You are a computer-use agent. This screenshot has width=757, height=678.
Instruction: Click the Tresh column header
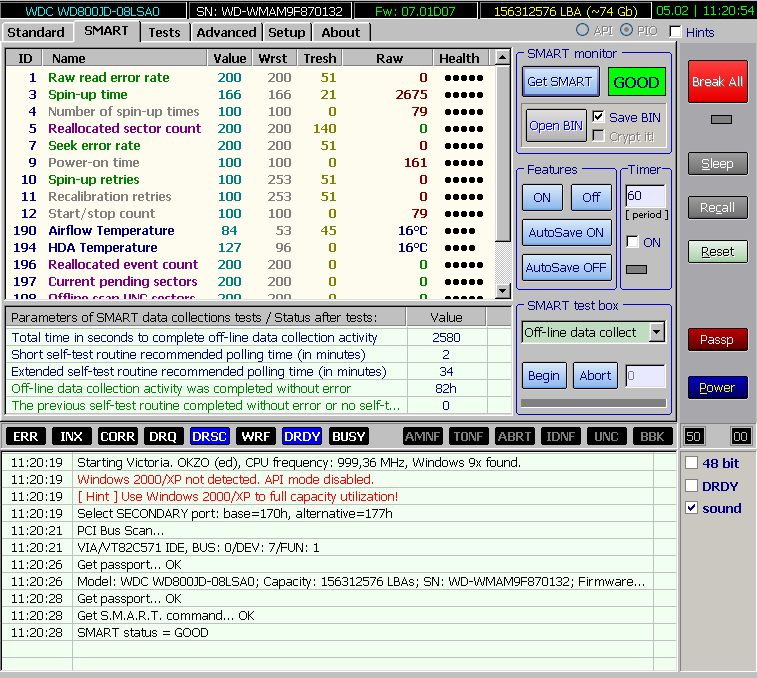coord(320,58)
